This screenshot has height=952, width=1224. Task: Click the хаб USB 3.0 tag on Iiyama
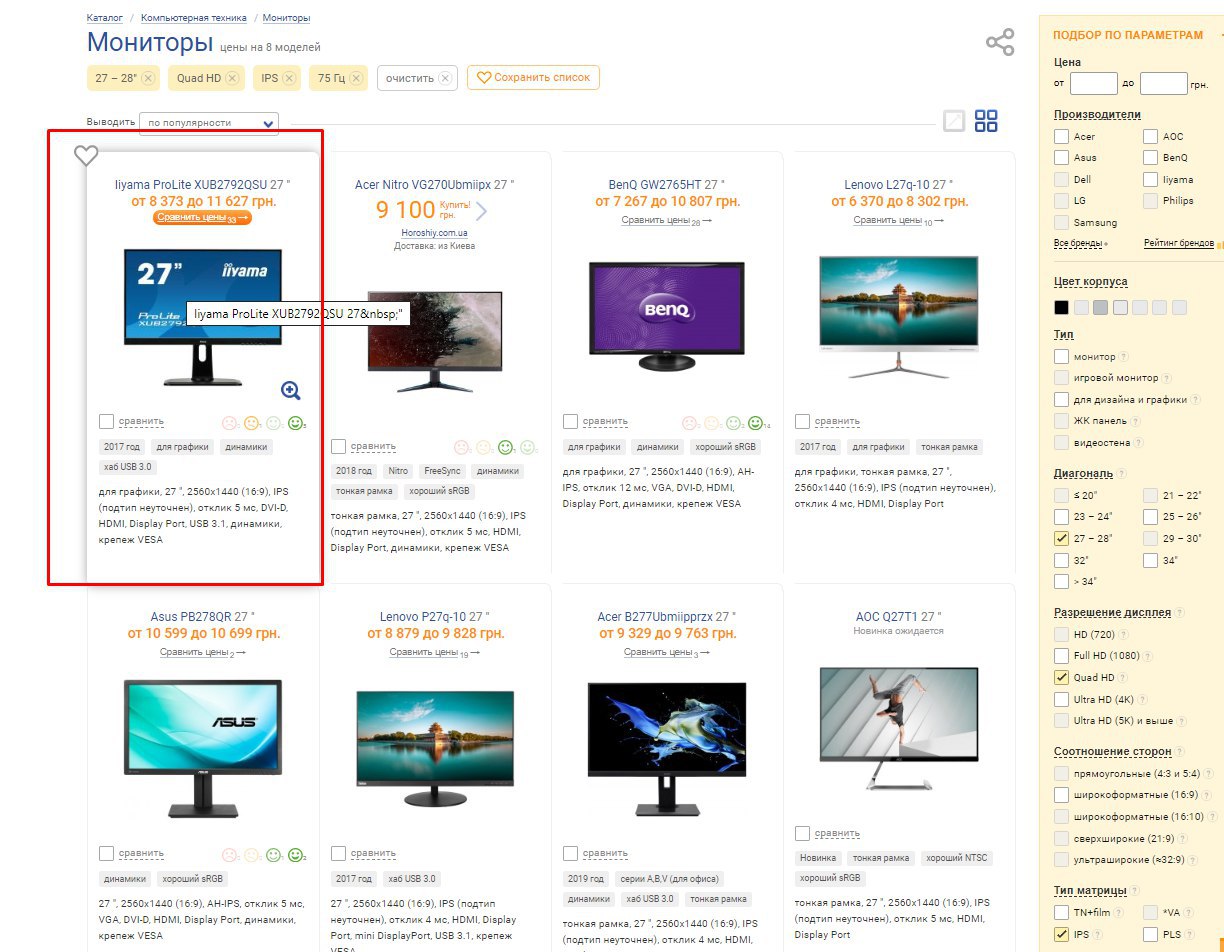click(127, 467)
